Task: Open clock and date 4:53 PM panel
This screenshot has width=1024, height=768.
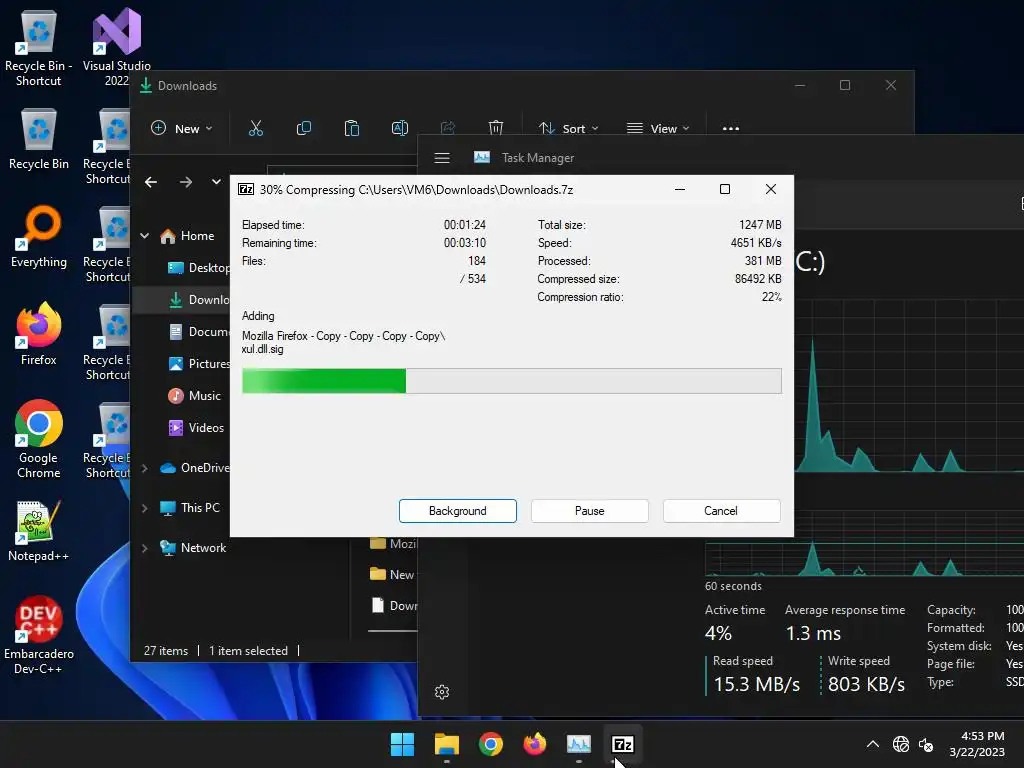Action: (977, 744)
